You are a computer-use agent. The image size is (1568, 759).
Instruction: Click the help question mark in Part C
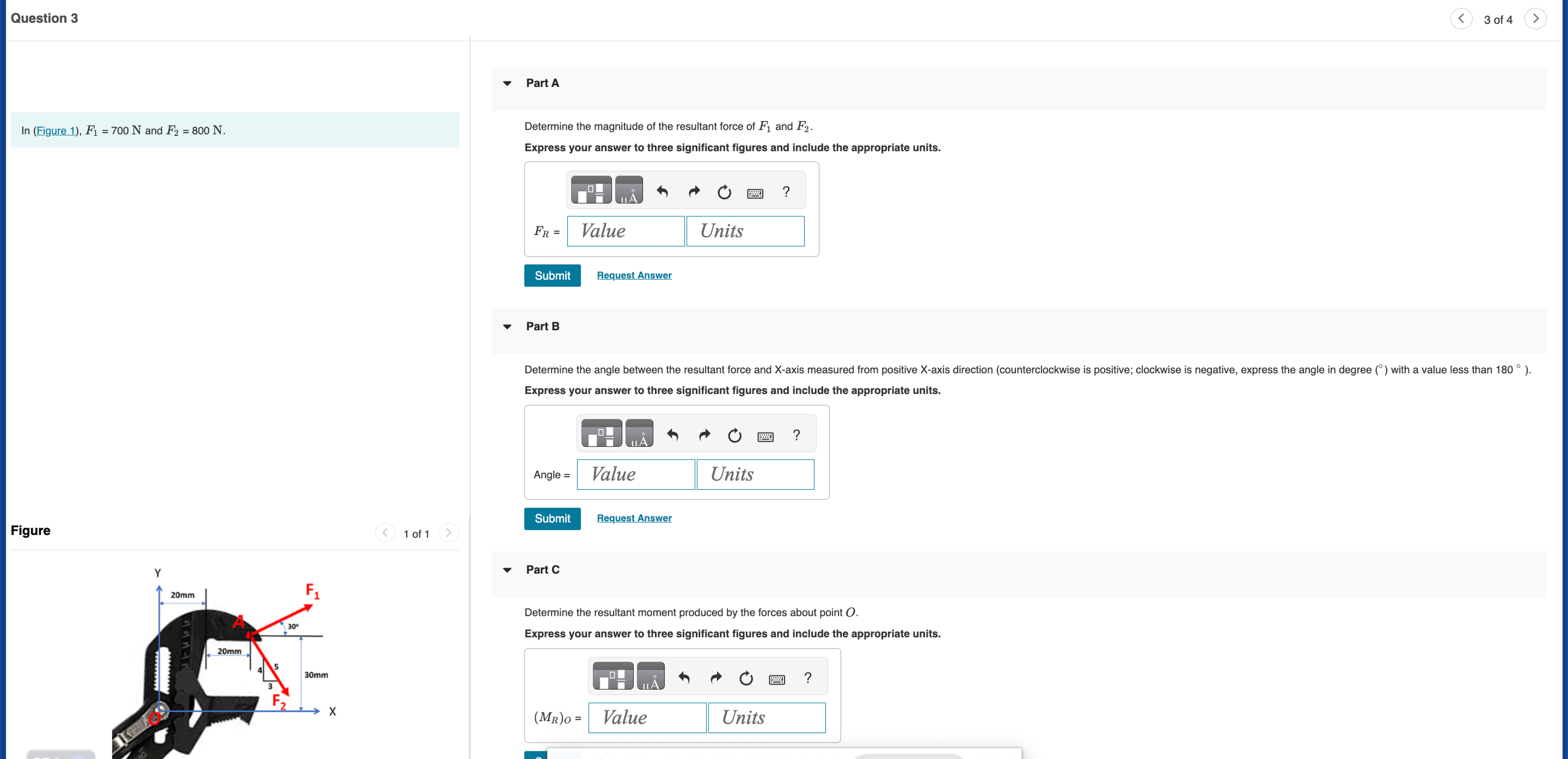(808, 678)
